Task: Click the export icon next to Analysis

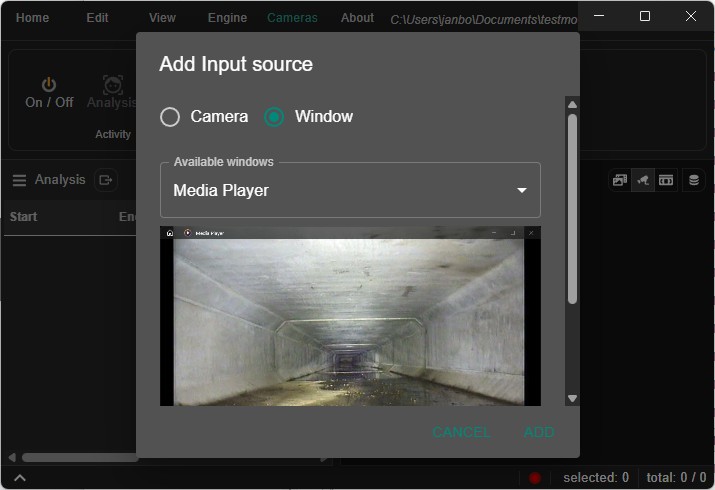Action: click(x=106, y=180)
